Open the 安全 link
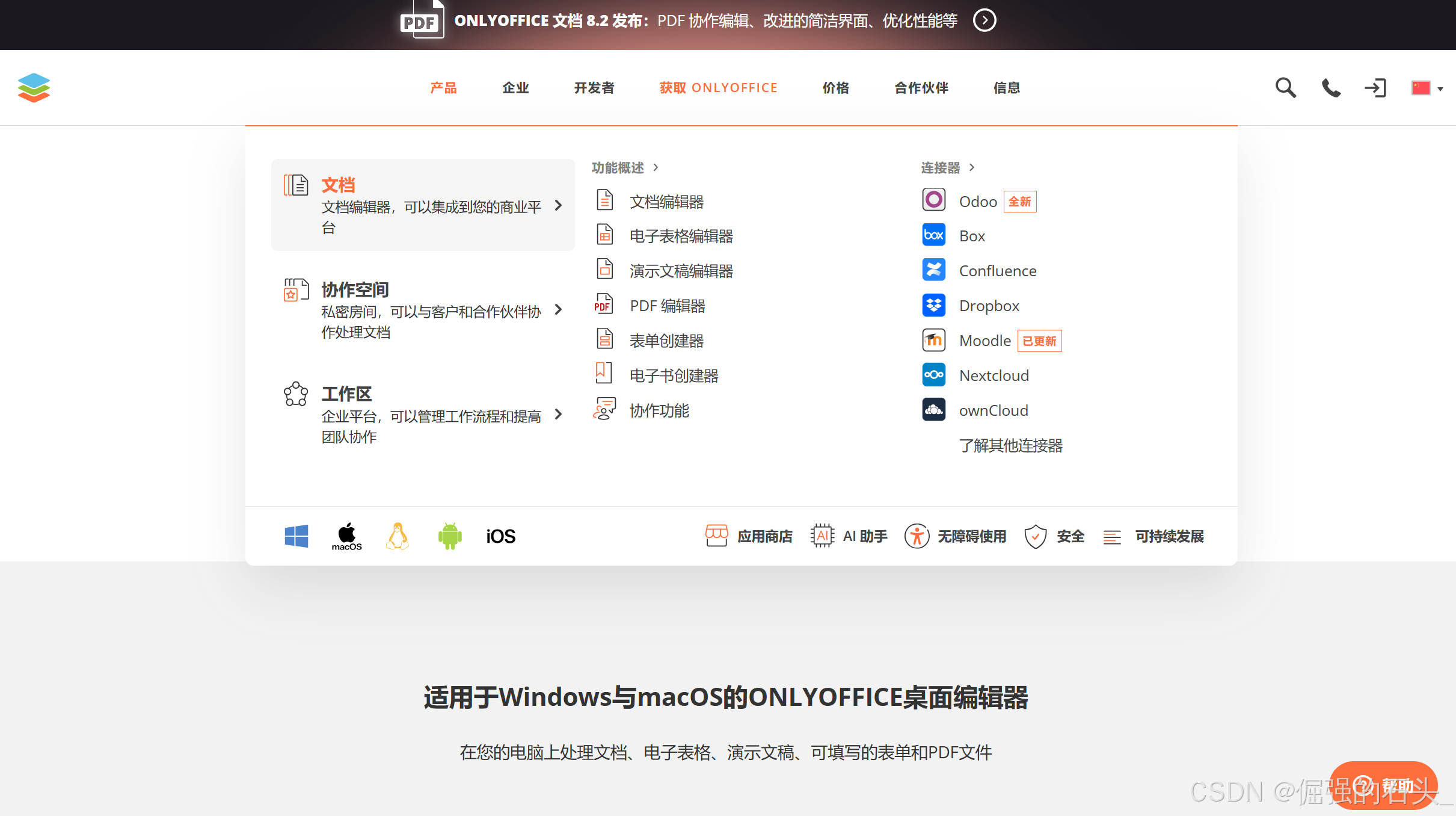Screen dimensions: 1456x816 [x=1054, y=536]
